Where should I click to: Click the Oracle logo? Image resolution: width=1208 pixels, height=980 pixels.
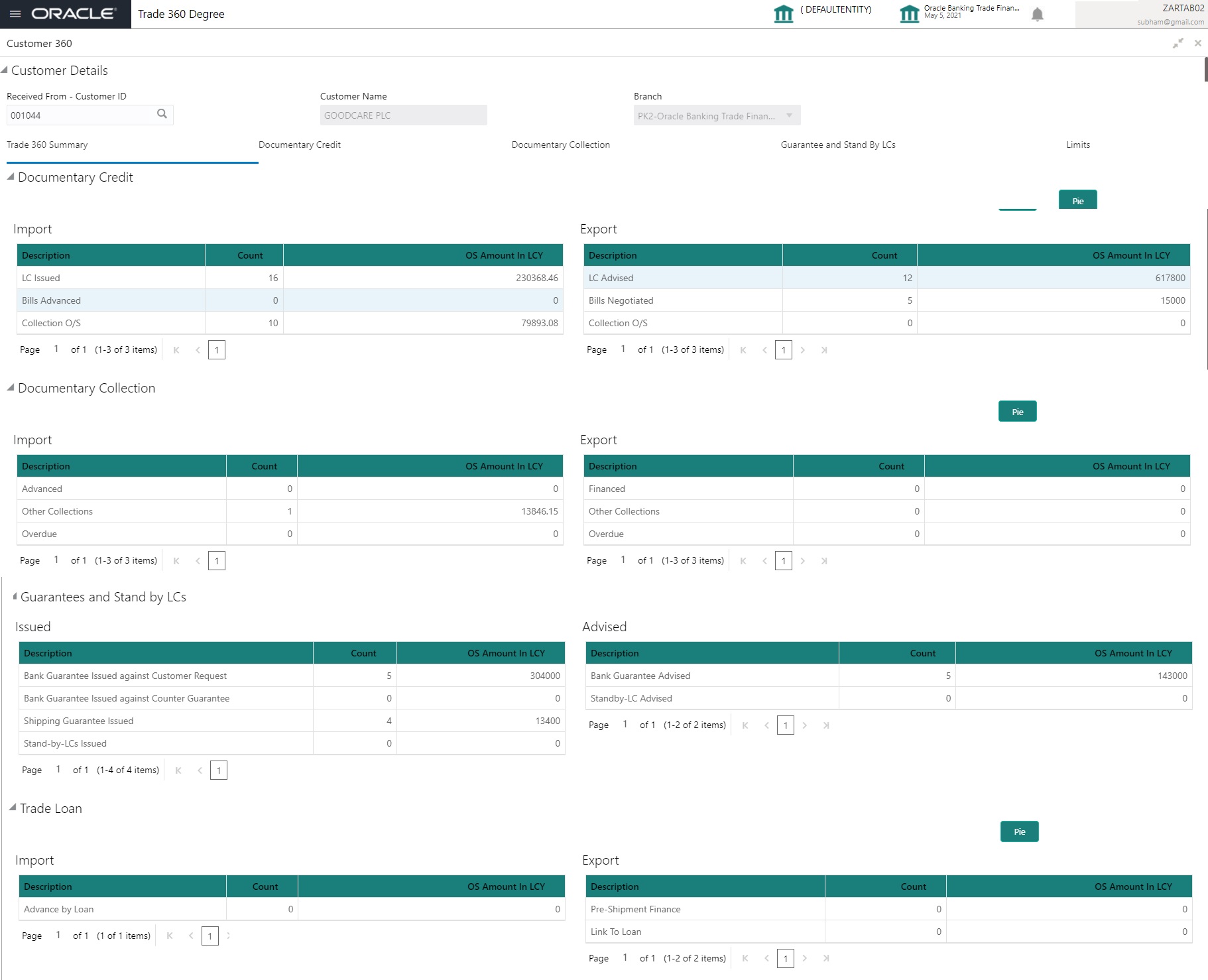pos(74,14)
